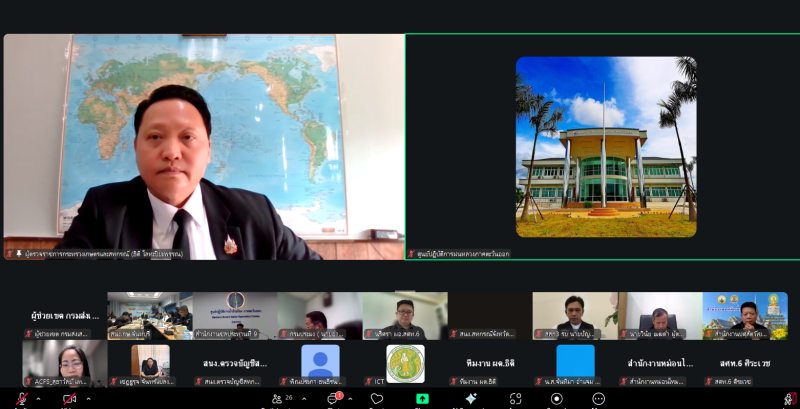800x409 pixels.
Task: Click the green Share Screen button
Action: [422, 399]
